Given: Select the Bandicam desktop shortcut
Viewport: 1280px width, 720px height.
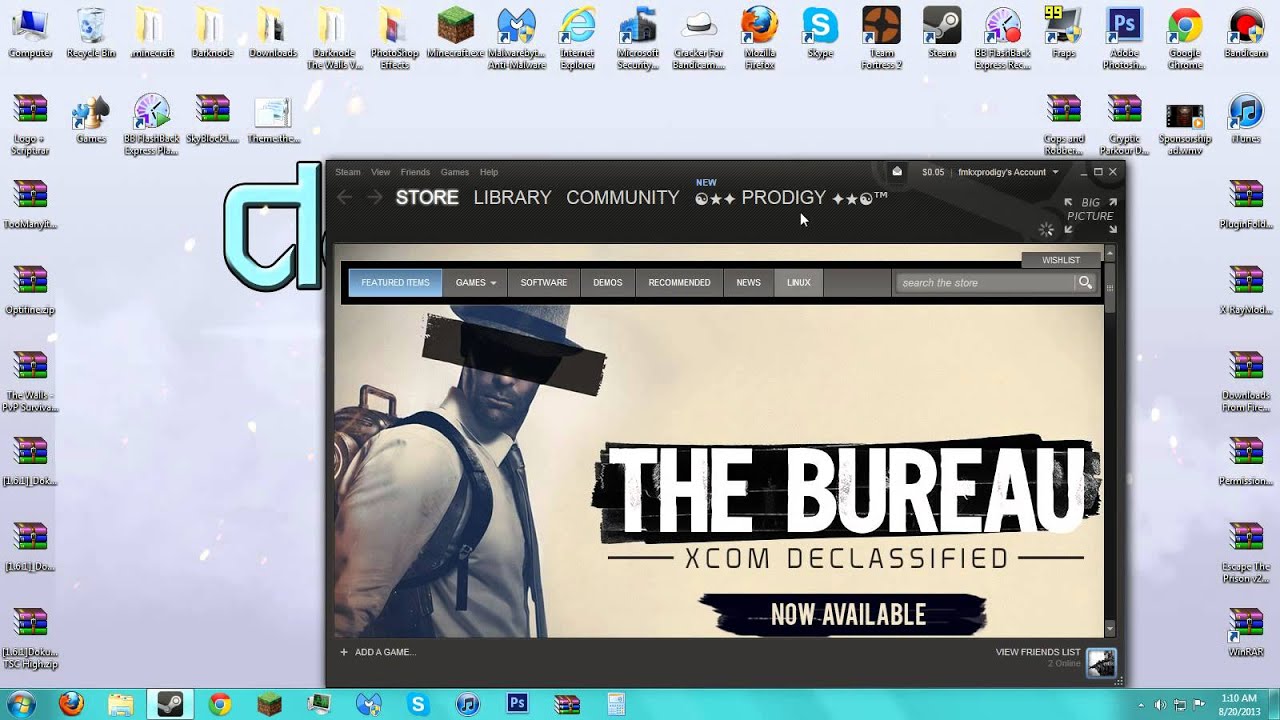Looking at the screenshot, I should coord(1246,34).
